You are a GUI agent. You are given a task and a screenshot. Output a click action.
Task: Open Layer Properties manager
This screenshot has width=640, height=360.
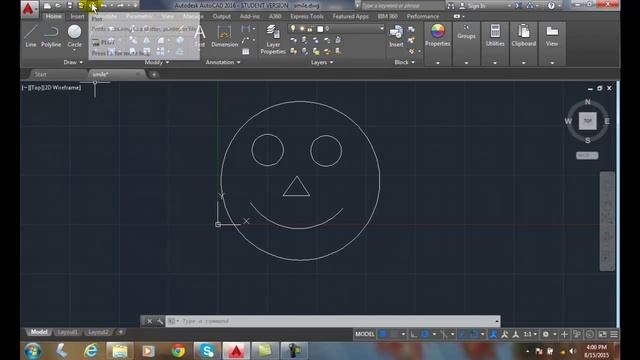tap(273, 39)
